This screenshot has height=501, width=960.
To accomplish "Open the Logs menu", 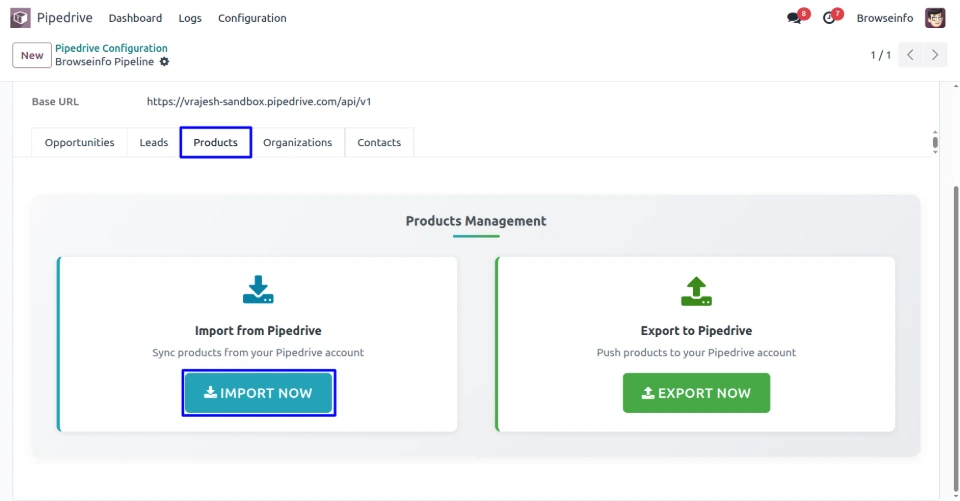I will pyautogui.click(x=190, y=18).
